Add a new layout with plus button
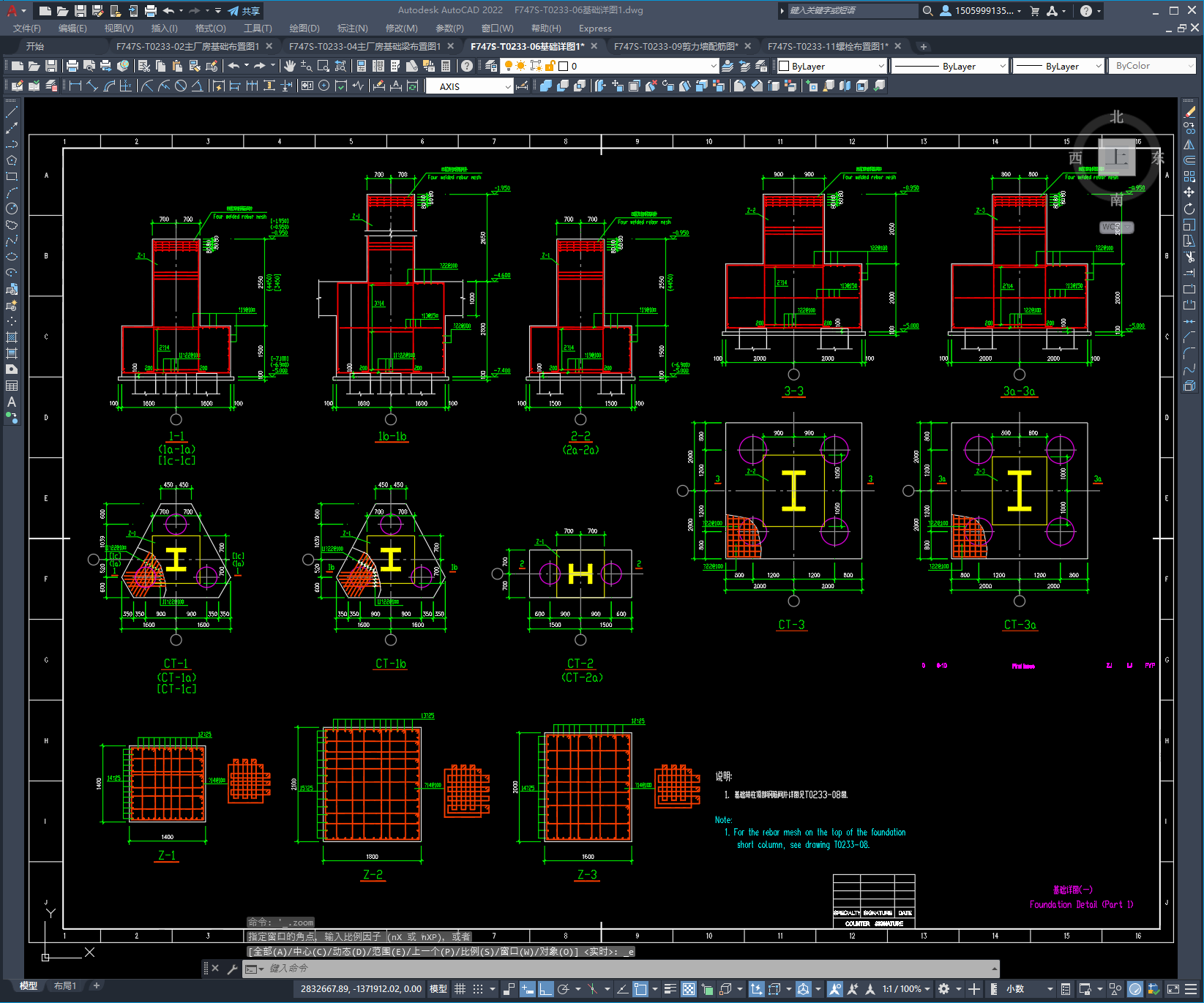1204x1003 pixels. point(96,986)
